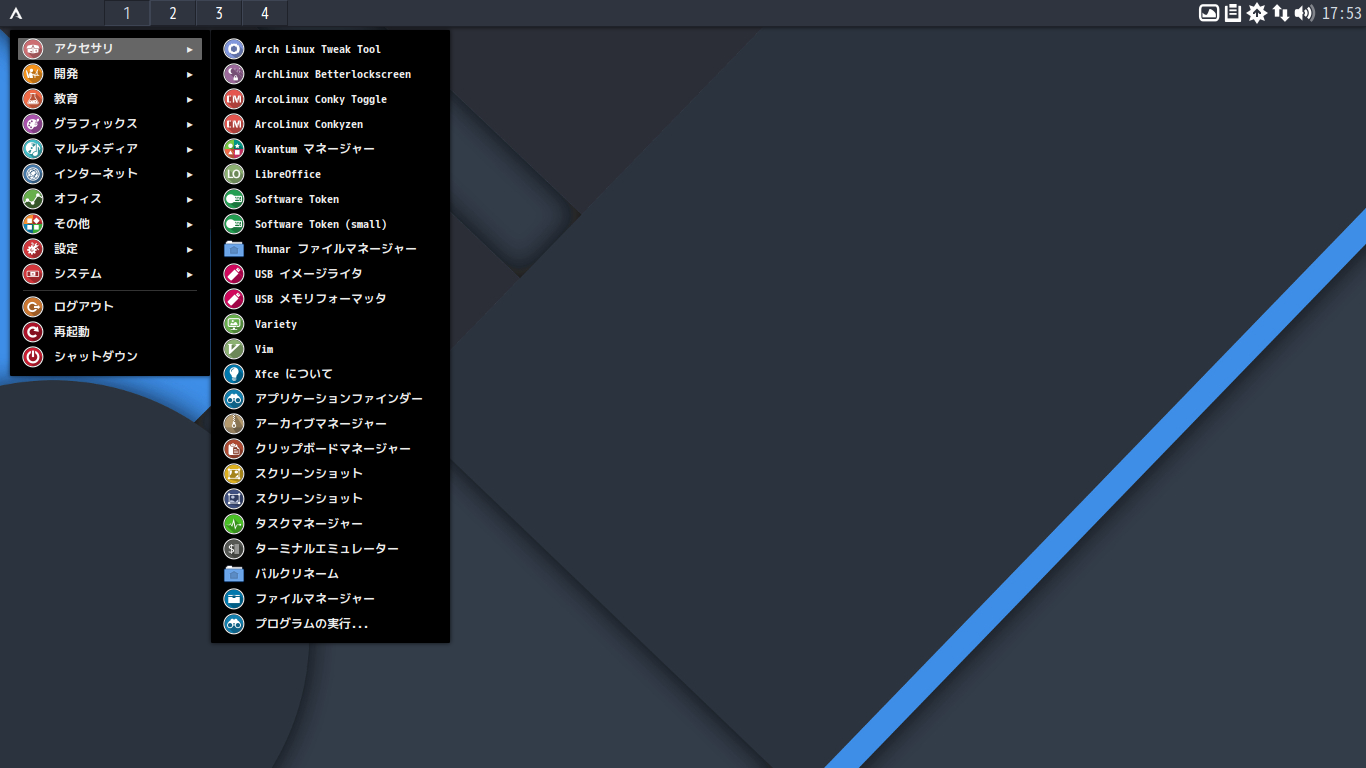Click USB メモリフォーマッタ icon

pyautogui.click(x=233, y=299)
